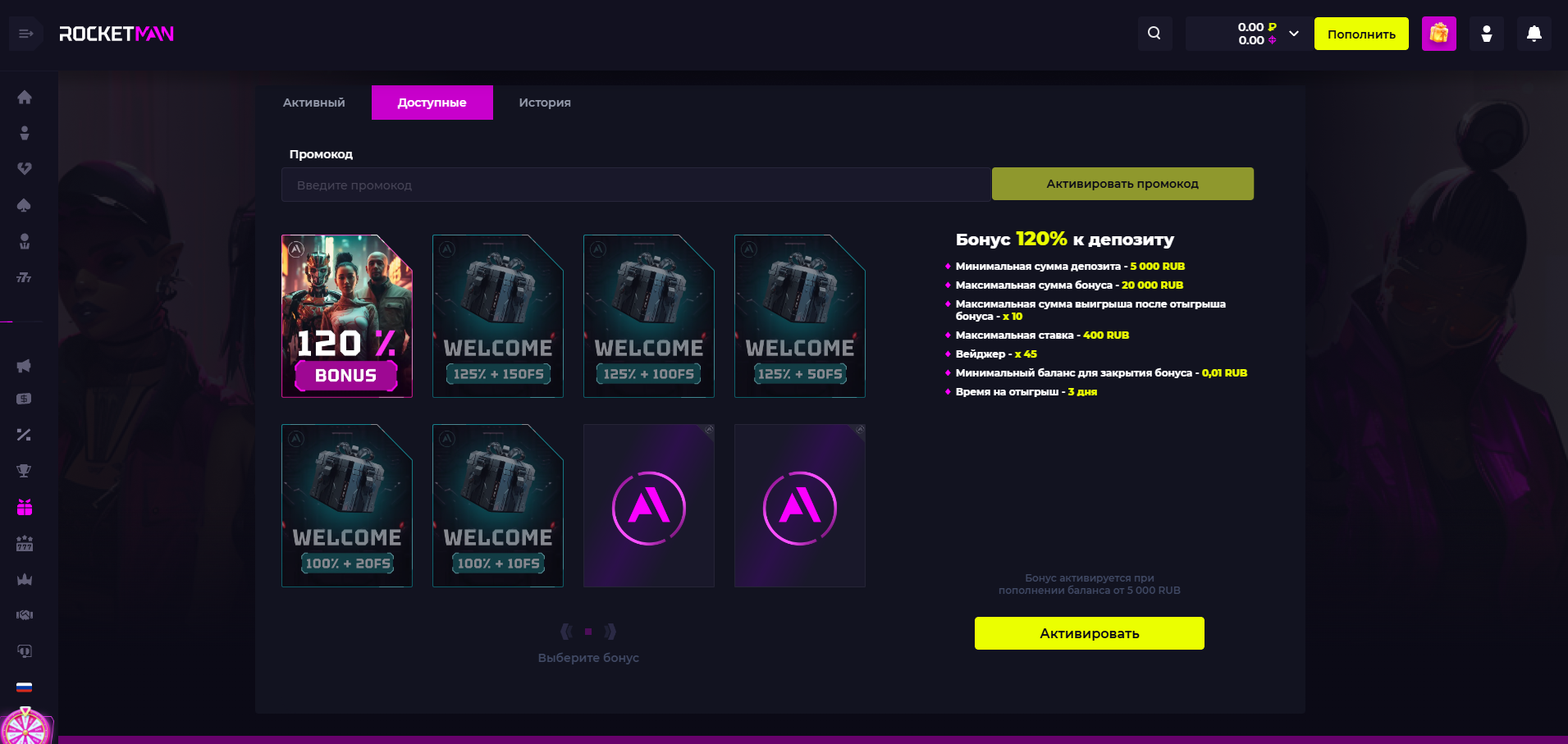Image resolution: width=1568 pixels, height=744 pixels.
Task: Open the Russian flag language selector
Action: 25,687
